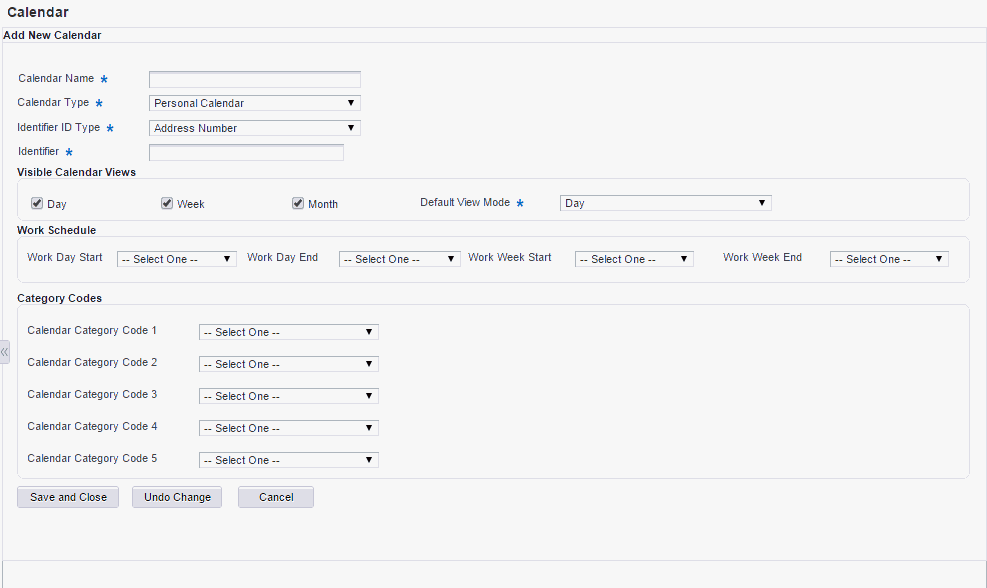The image size is (987, 588).
Task: Uncheck the Day view checkbox
Action: [37, 203]
